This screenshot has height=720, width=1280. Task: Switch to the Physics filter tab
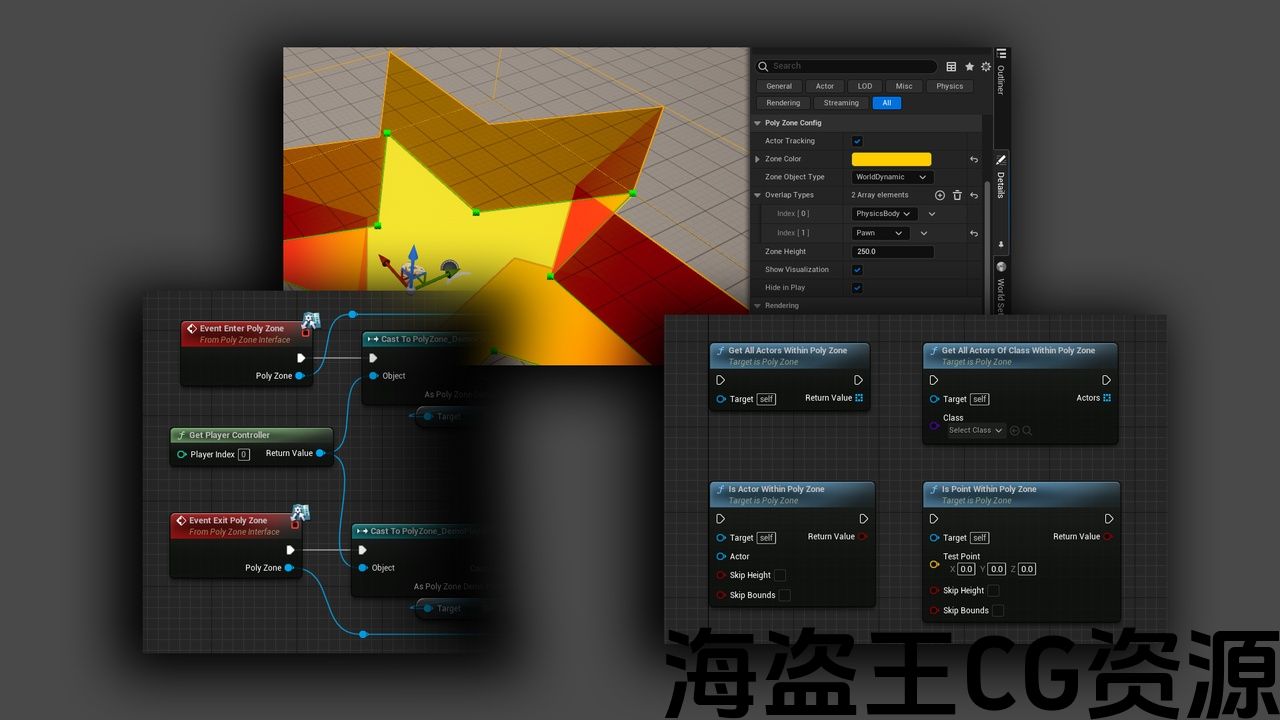[949, 86]
